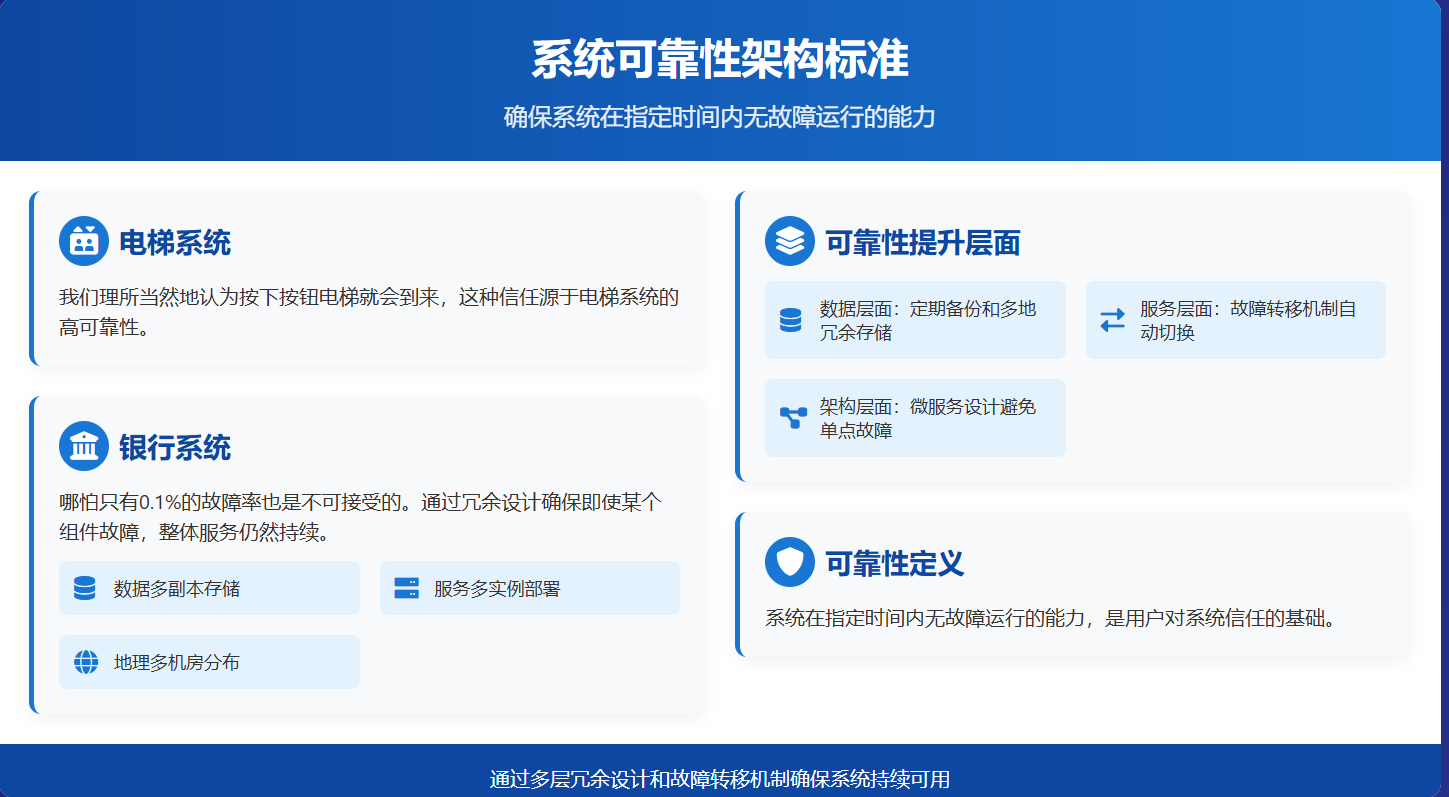Click the database icon next to 数据多副本存储

click(85, 588)
